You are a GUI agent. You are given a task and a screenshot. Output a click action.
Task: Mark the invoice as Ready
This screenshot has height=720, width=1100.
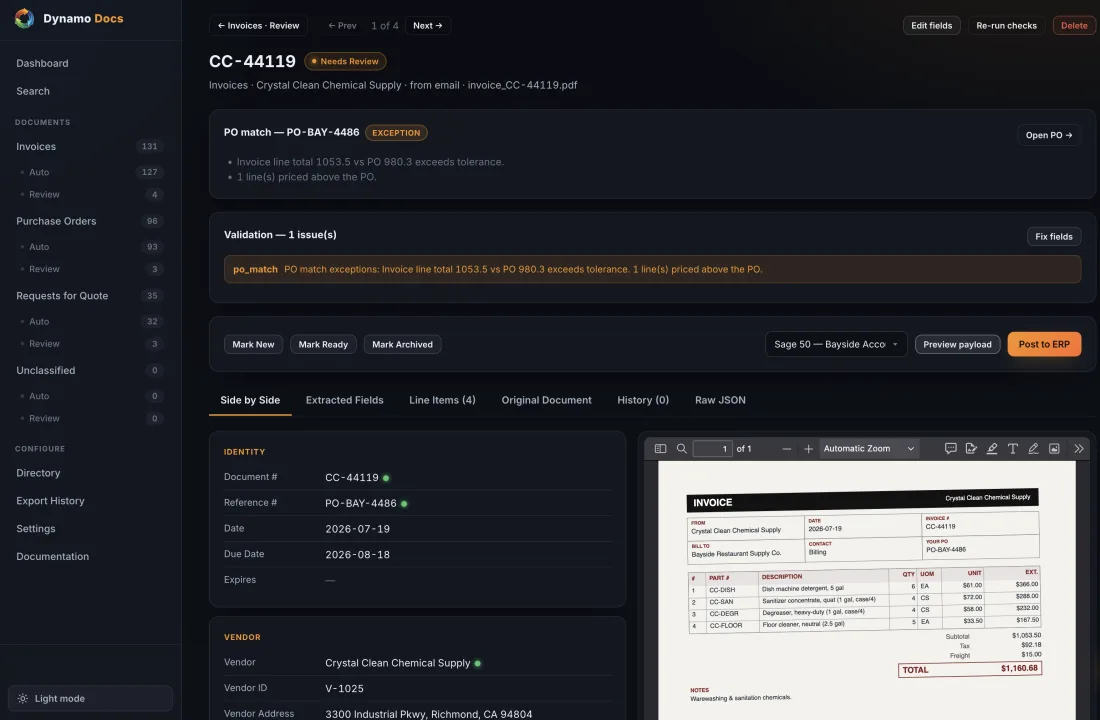(x=323, y=344)
